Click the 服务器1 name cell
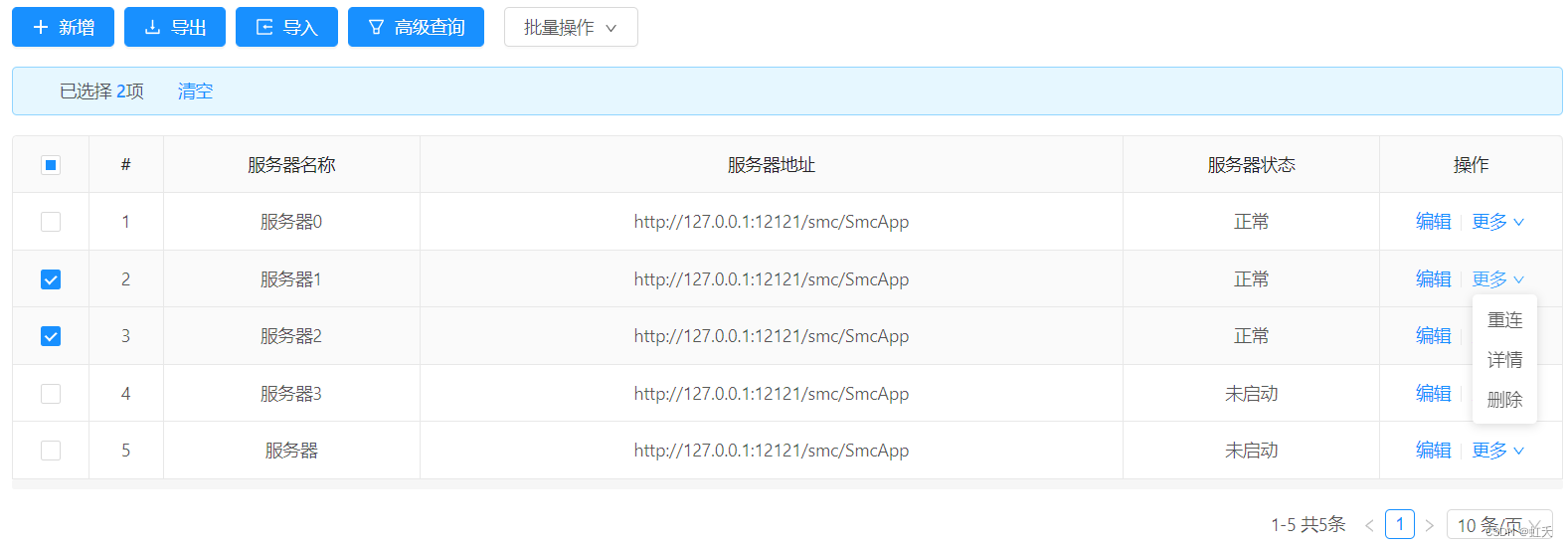 click(x=291, y=279)
